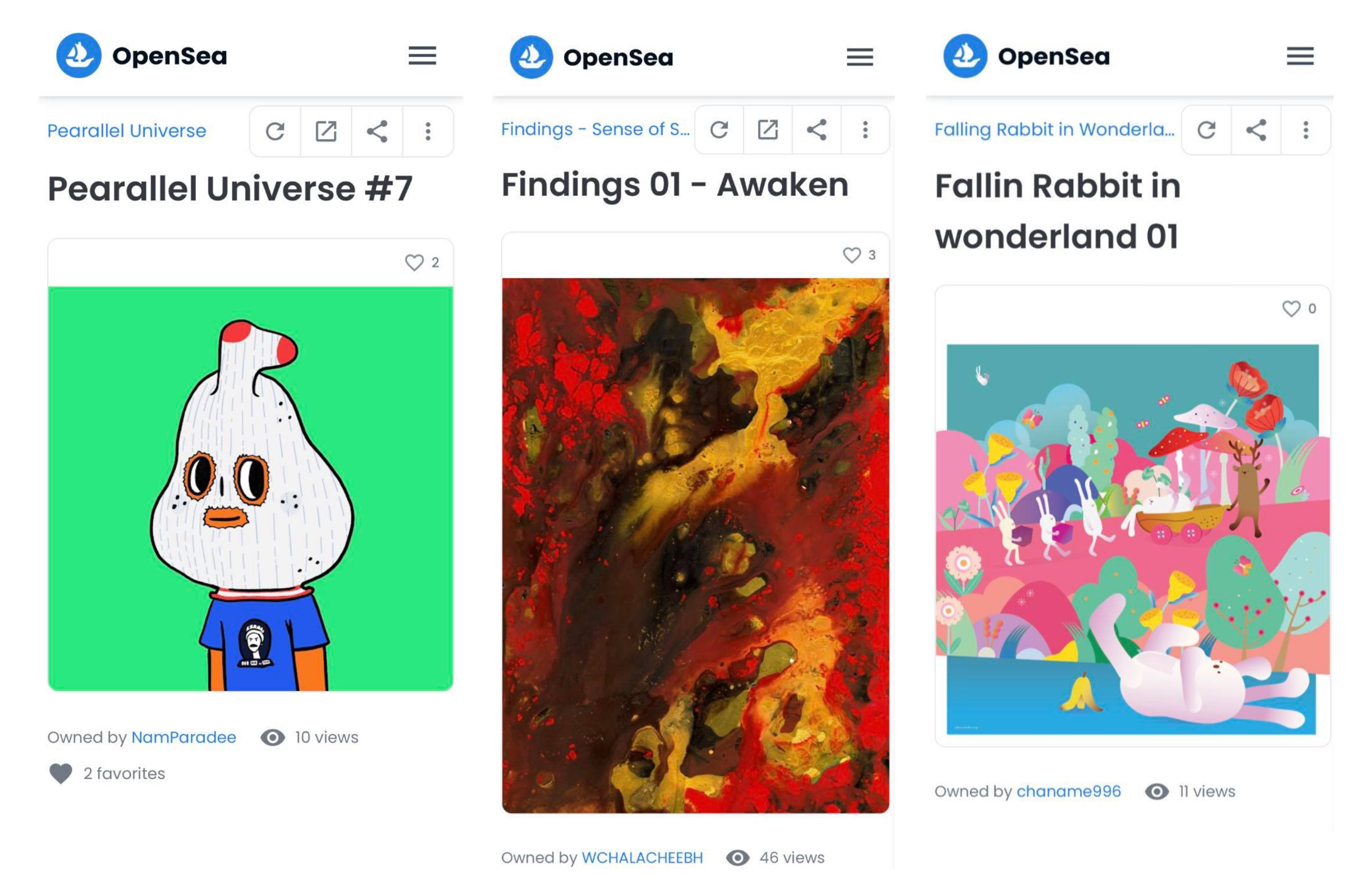Share the Pearallel Universe #7 item

click(377, 131)
